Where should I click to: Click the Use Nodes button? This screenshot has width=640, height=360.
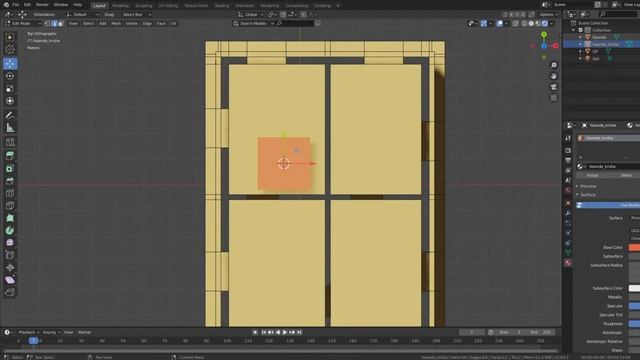[608, 205]
